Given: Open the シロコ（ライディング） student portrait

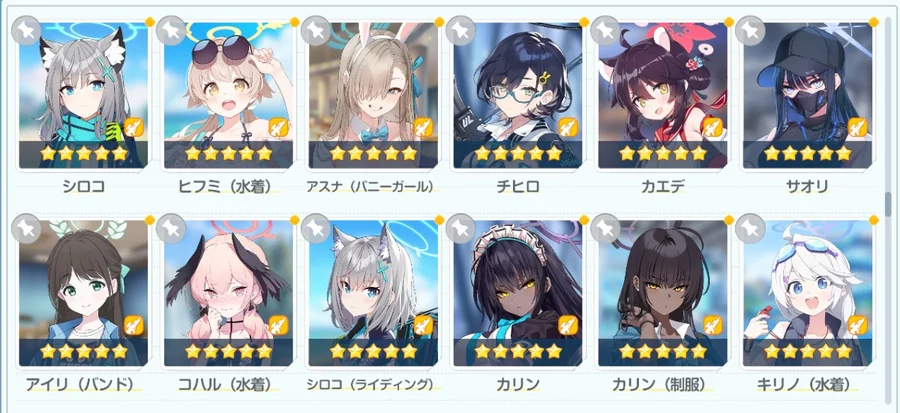Looking at the screenshot, I should 373,293.
